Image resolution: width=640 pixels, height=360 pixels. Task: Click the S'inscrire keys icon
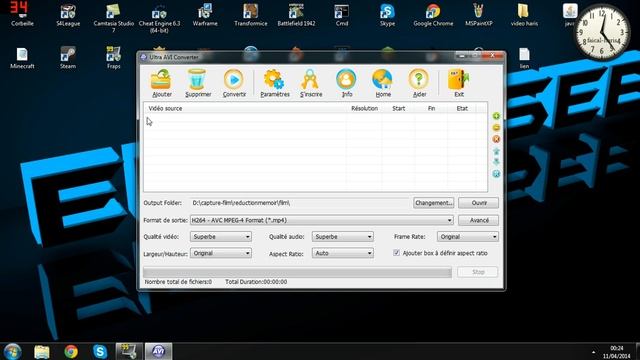(311, 83)
